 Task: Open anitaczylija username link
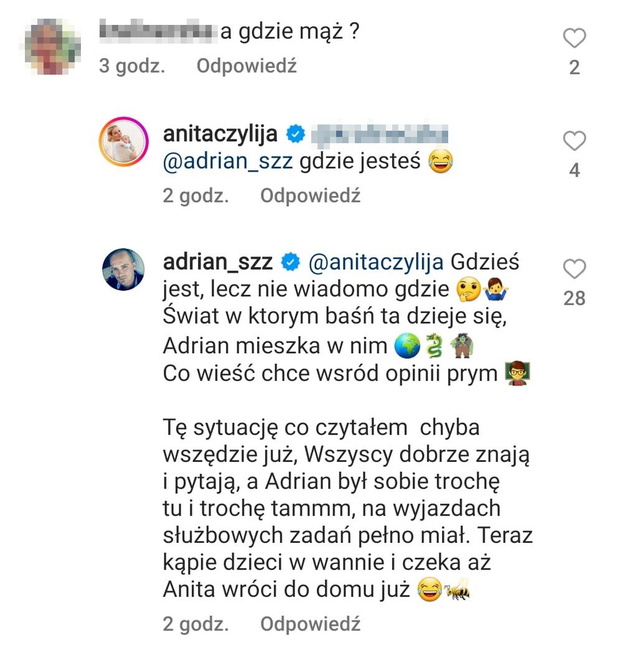tap(220, 134)
